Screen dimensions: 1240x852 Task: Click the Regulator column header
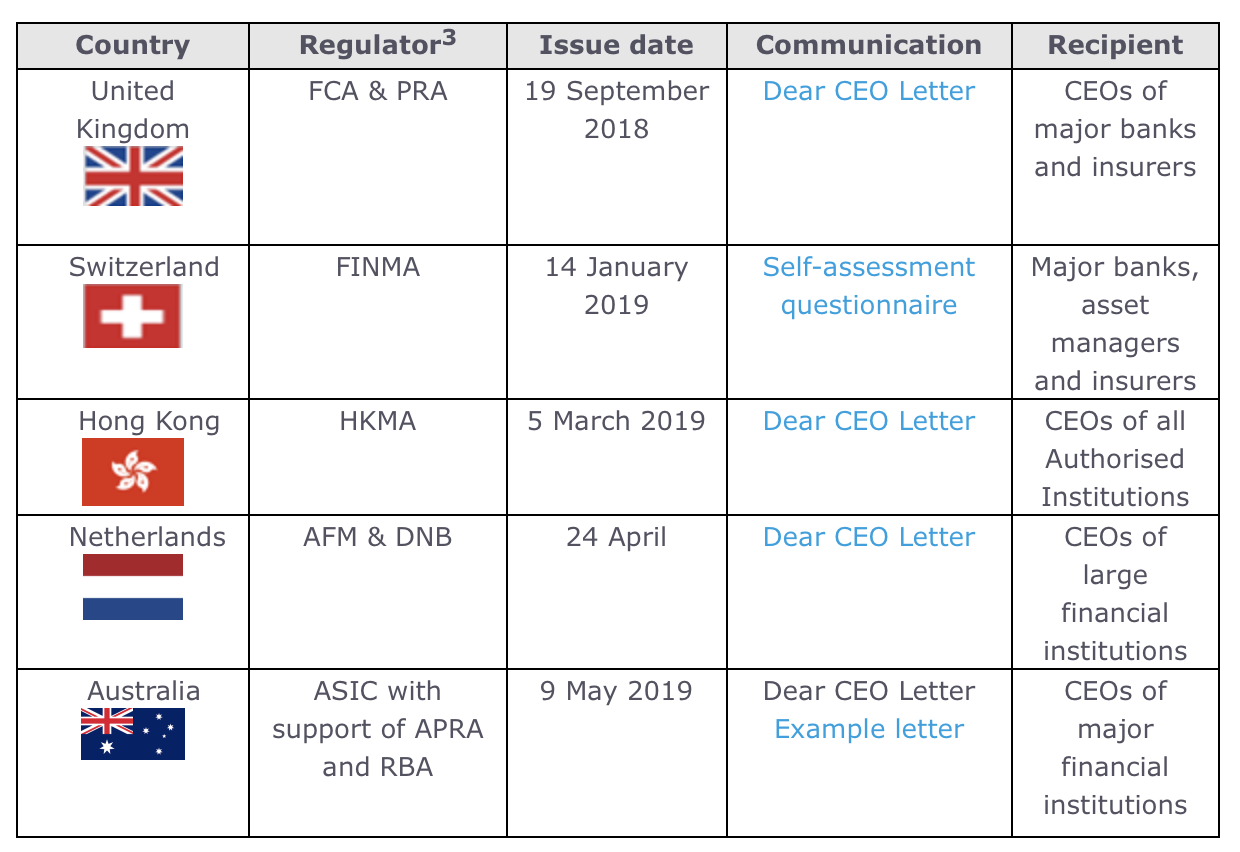pyautogui.click(x=370, y=46)
